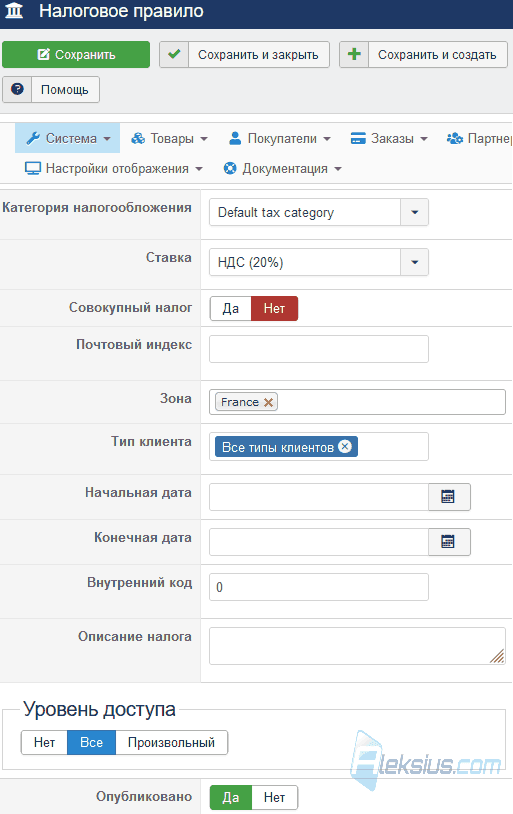Open the Заказы menu
This screenshot has height=814, width=513.
(389, 138)
